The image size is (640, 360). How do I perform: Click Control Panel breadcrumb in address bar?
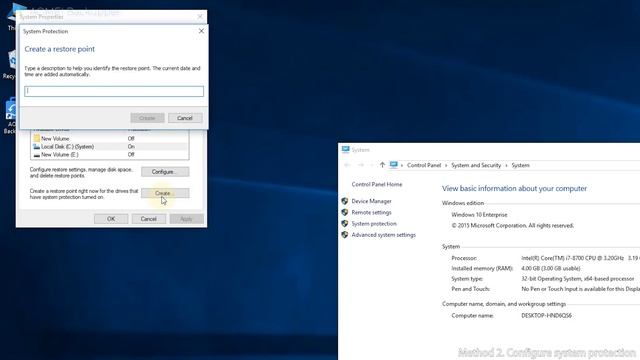424,165
